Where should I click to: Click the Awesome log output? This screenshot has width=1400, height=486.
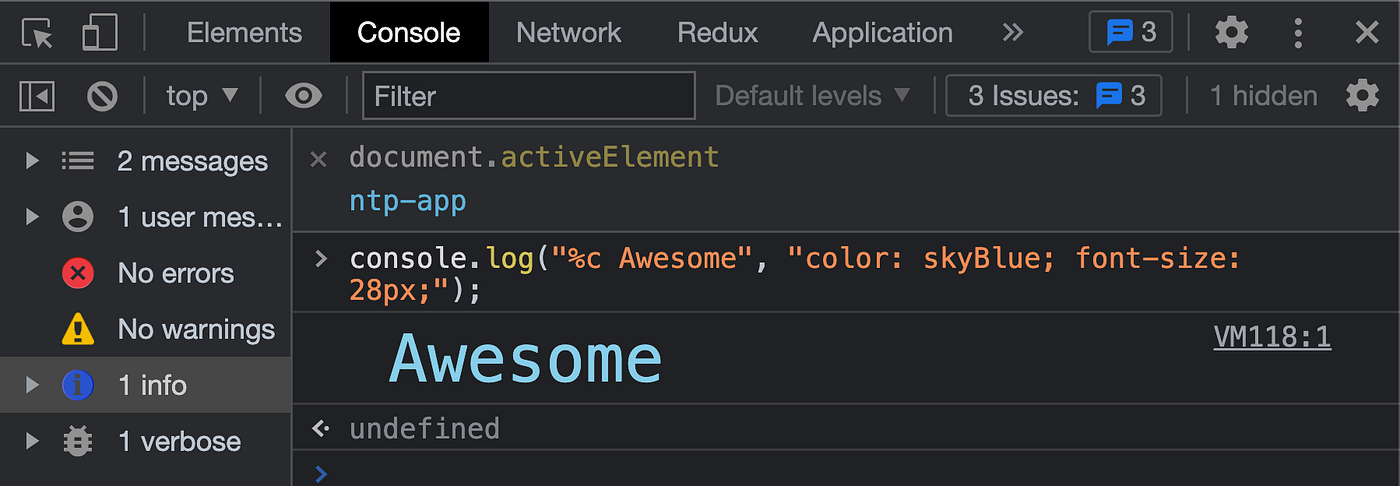tap(525, 358)
